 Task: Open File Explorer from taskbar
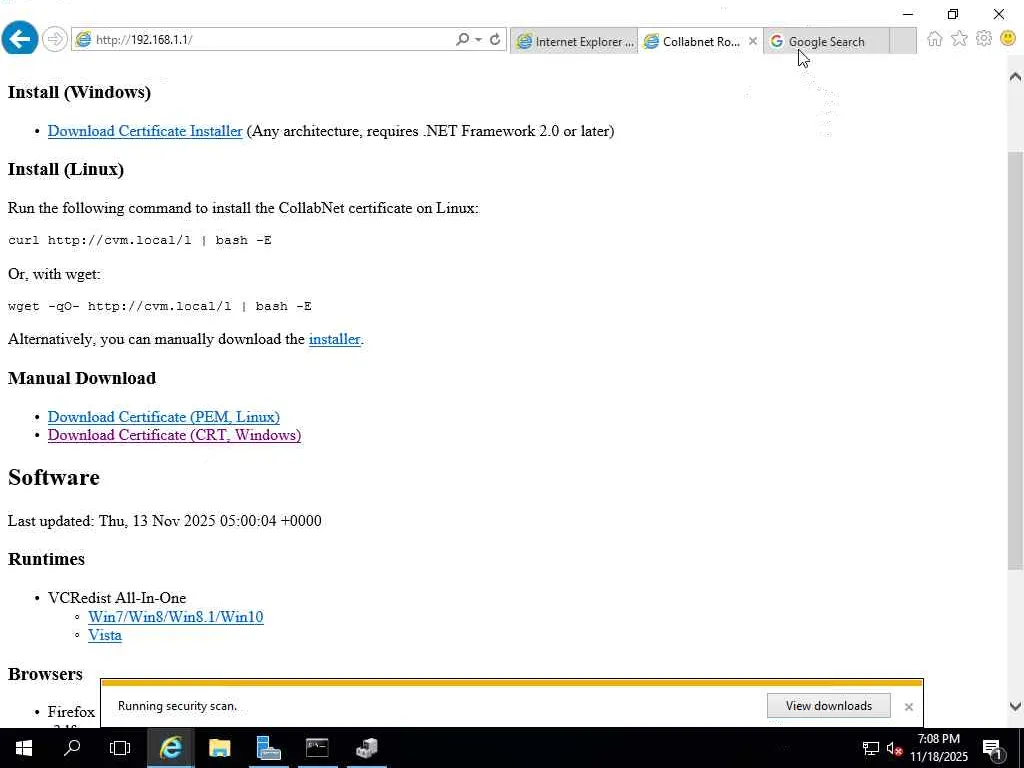(219, 748)
